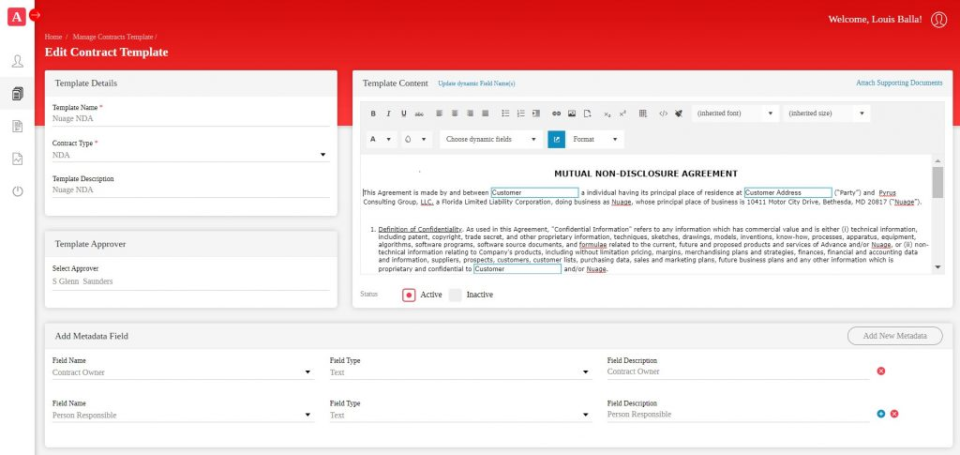
Task: Open Choose dynamic fields dropdown
Action: coord(491,139)
